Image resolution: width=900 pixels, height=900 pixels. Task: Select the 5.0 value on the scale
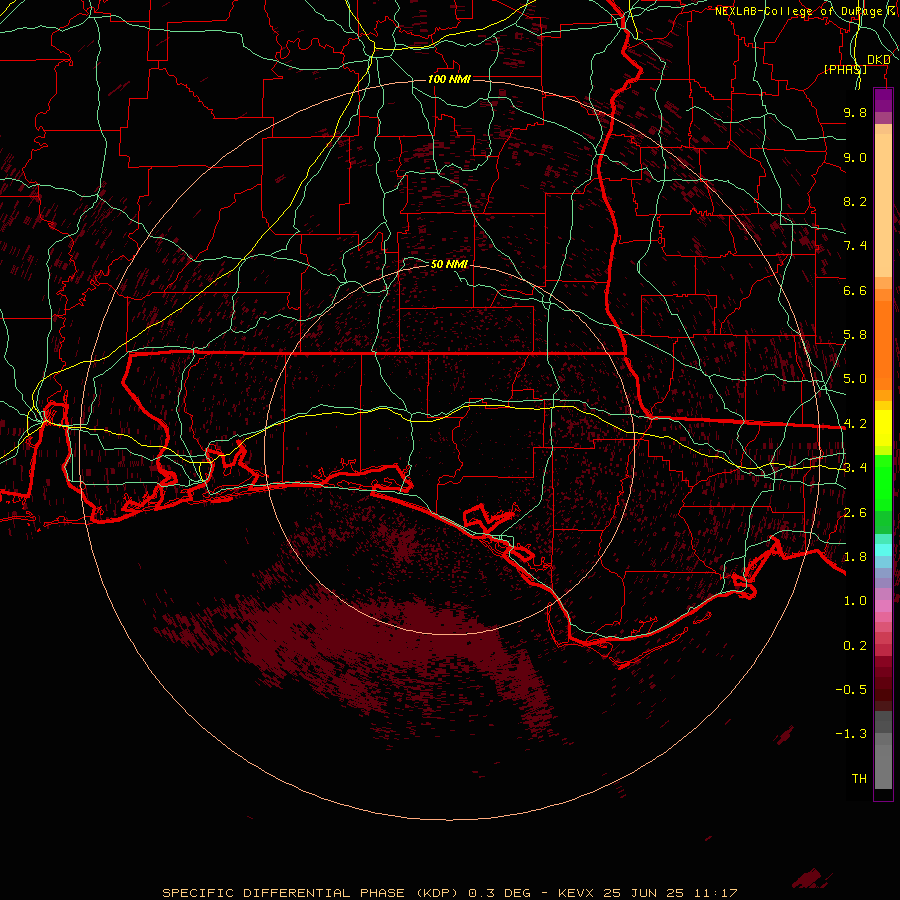pos(855,379)
